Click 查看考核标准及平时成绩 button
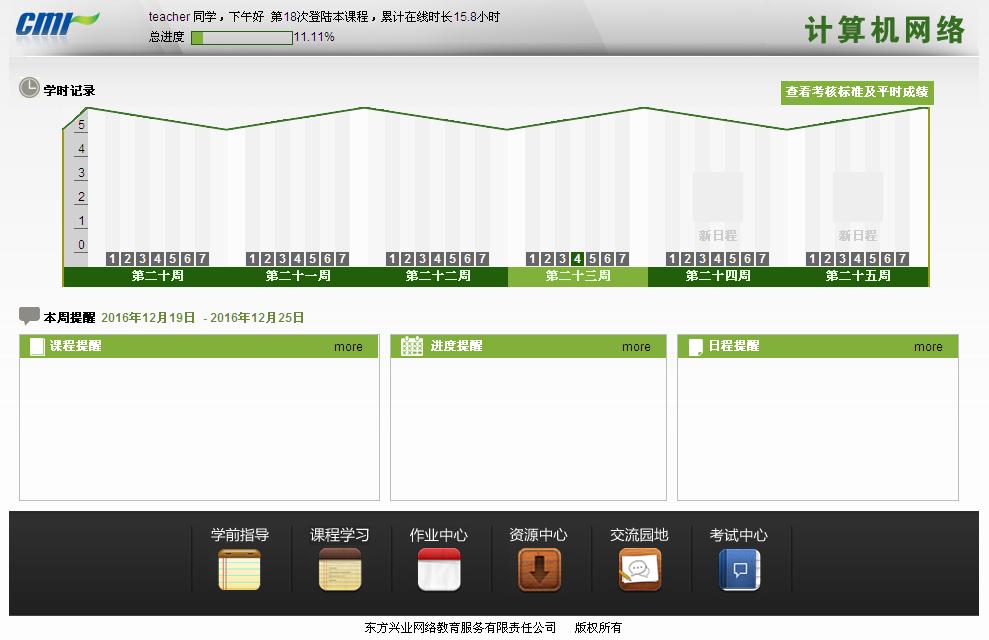This screenshot has width=989, height=640. (x=857, y=92)
